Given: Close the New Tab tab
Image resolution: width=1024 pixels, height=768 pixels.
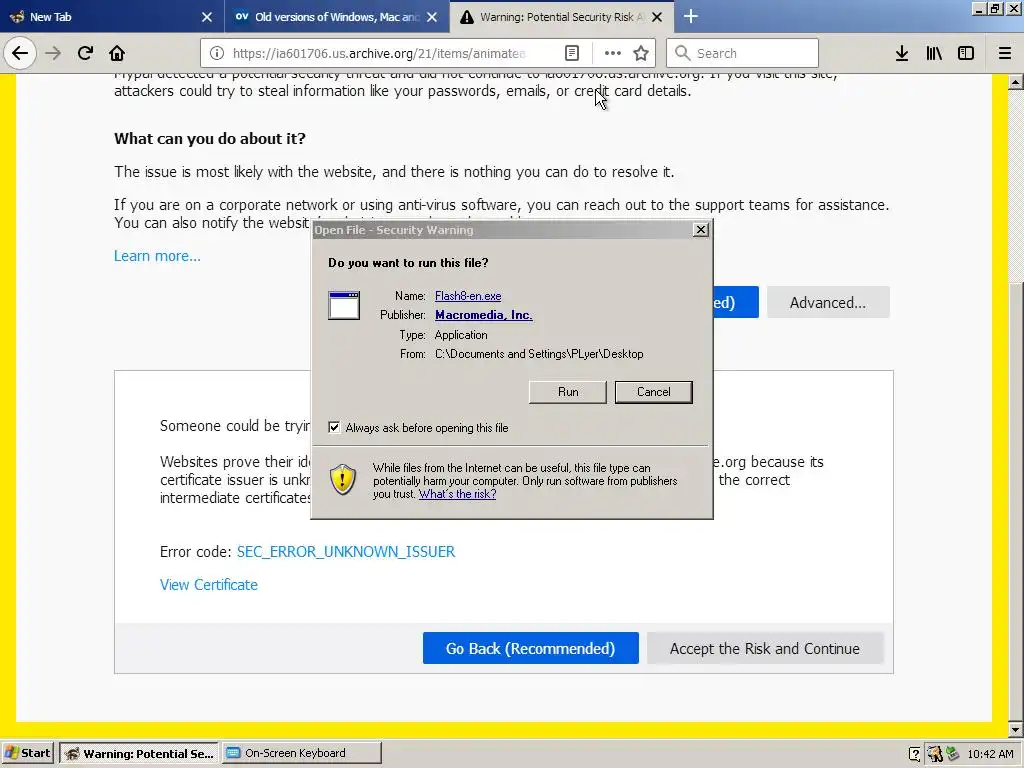Looking at the screenshot, I should click(x=206, y=17).
